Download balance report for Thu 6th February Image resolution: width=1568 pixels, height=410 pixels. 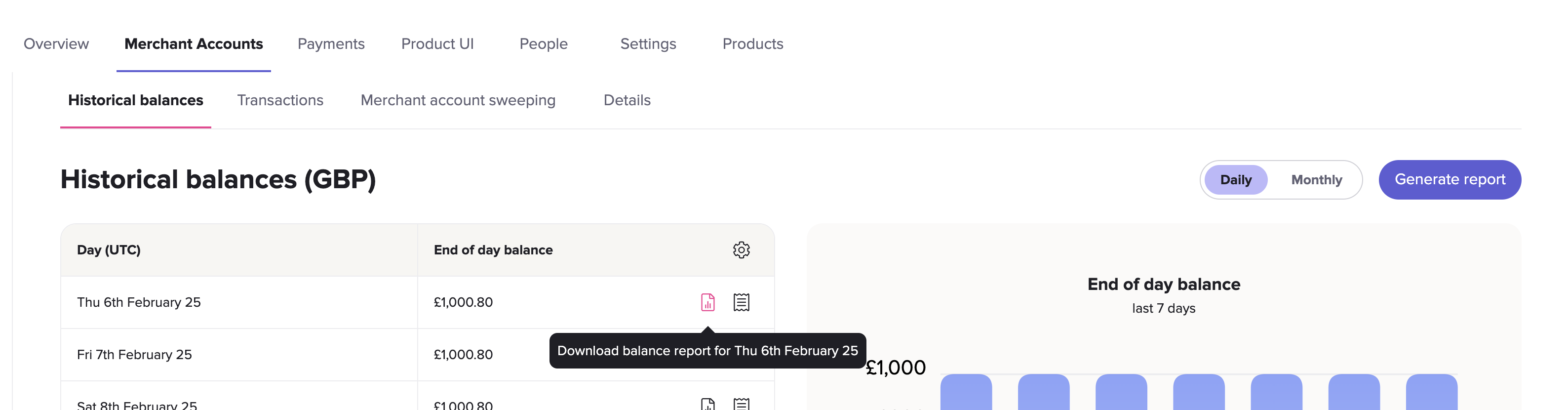tap(707, 302)
